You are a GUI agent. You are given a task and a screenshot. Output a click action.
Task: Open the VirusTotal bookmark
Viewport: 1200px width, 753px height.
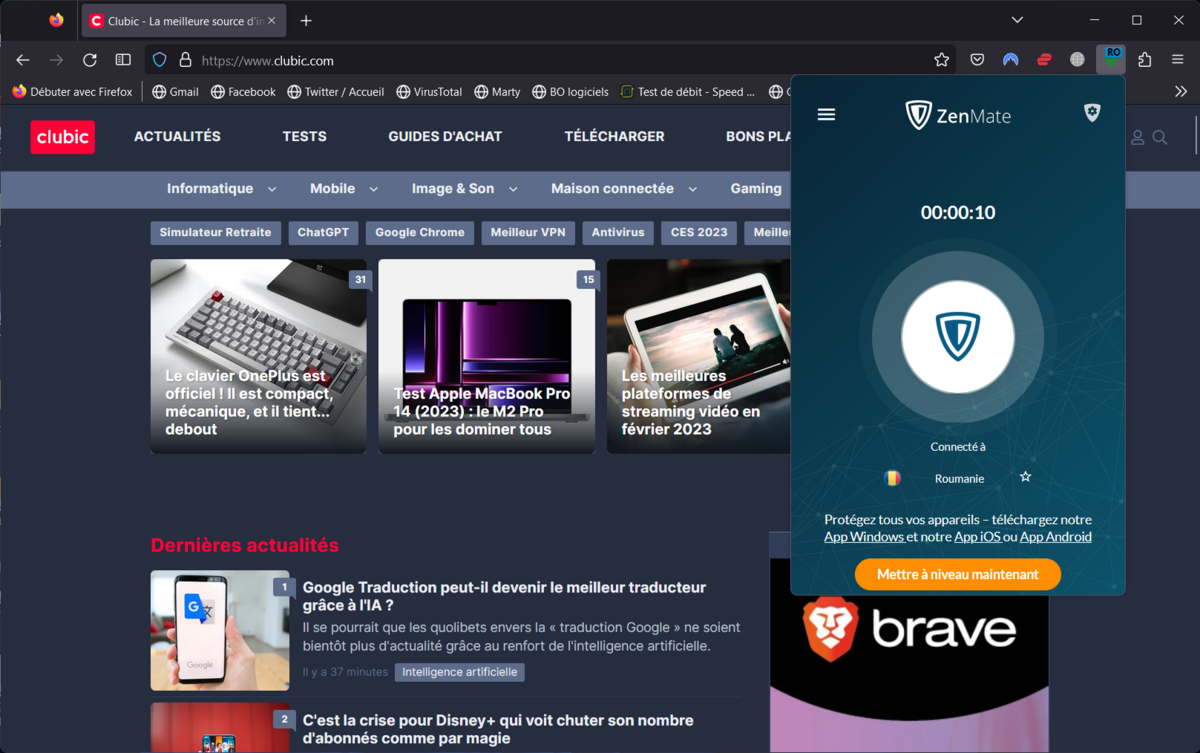coord(429,91)
